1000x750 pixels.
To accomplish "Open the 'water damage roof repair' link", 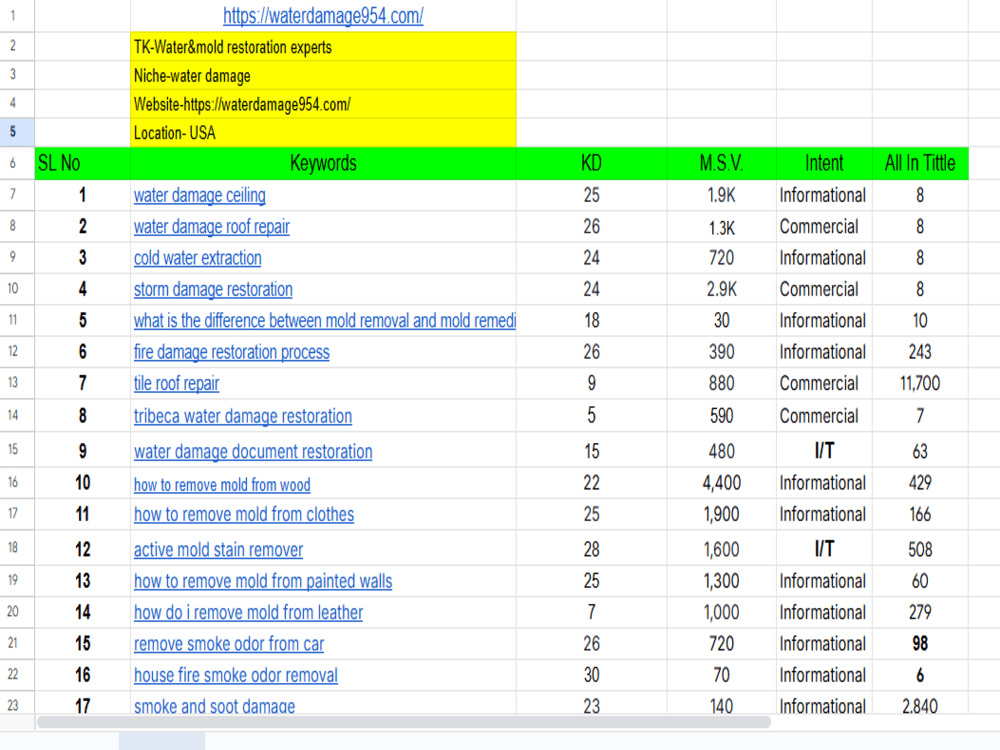I will pyautogui.click(x=212, y=226).
